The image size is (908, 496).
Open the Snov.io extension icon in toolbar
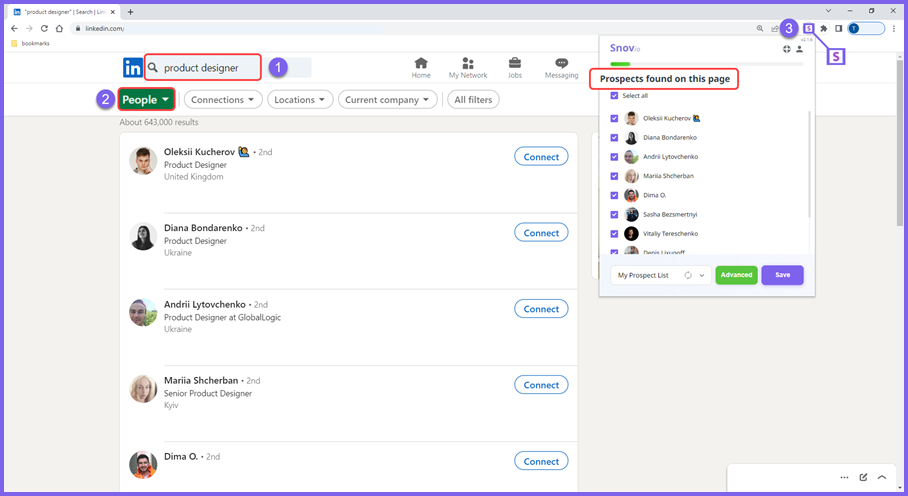coord(808,28)
